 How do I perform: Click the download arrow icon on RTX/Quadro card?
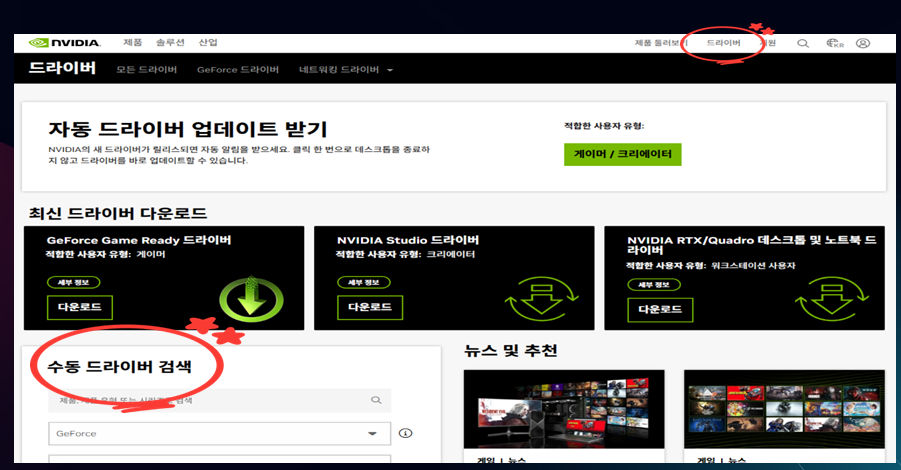(x=831, y=299)
